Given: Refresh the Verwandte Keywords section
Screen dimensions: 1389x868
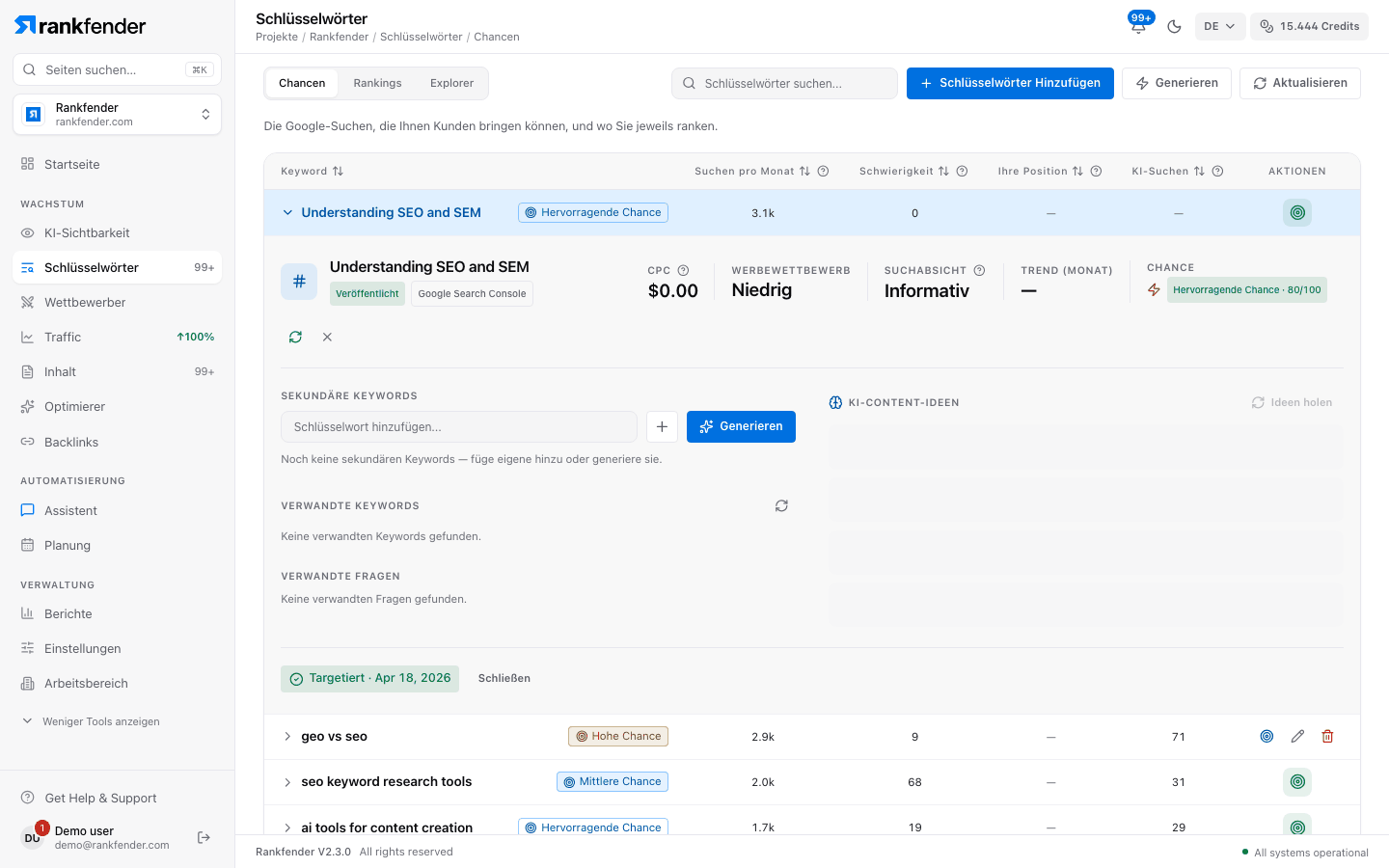Looking at the screenshot, I should coord(781,505).
